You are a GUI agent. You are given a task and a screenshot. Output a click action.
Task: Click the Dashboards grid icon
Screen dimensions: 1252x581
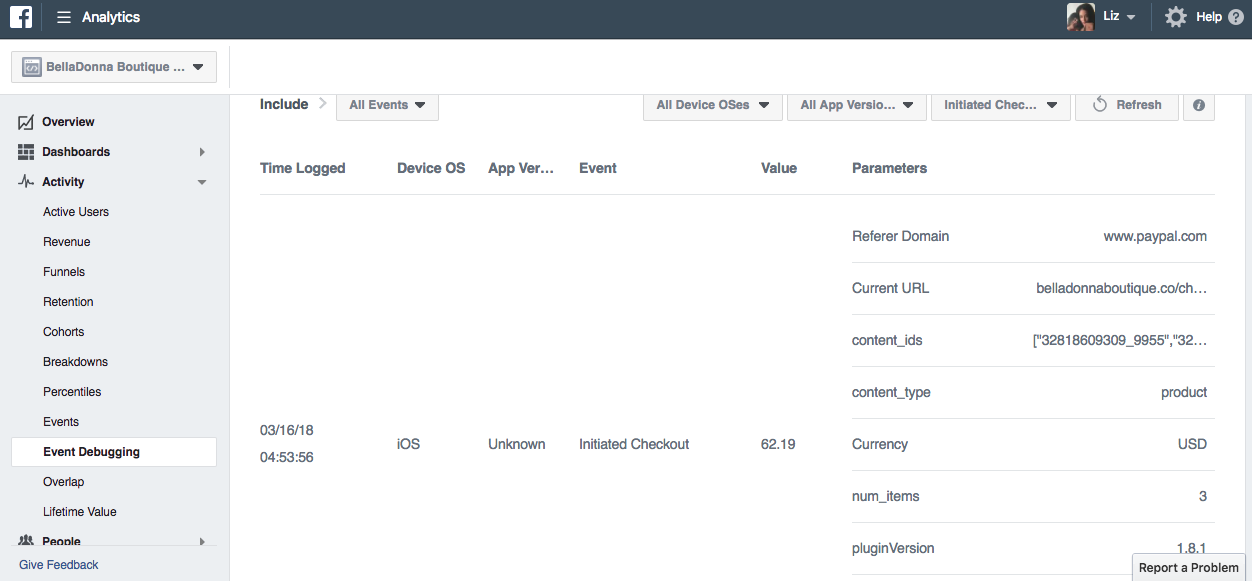(x=27, y=152)
